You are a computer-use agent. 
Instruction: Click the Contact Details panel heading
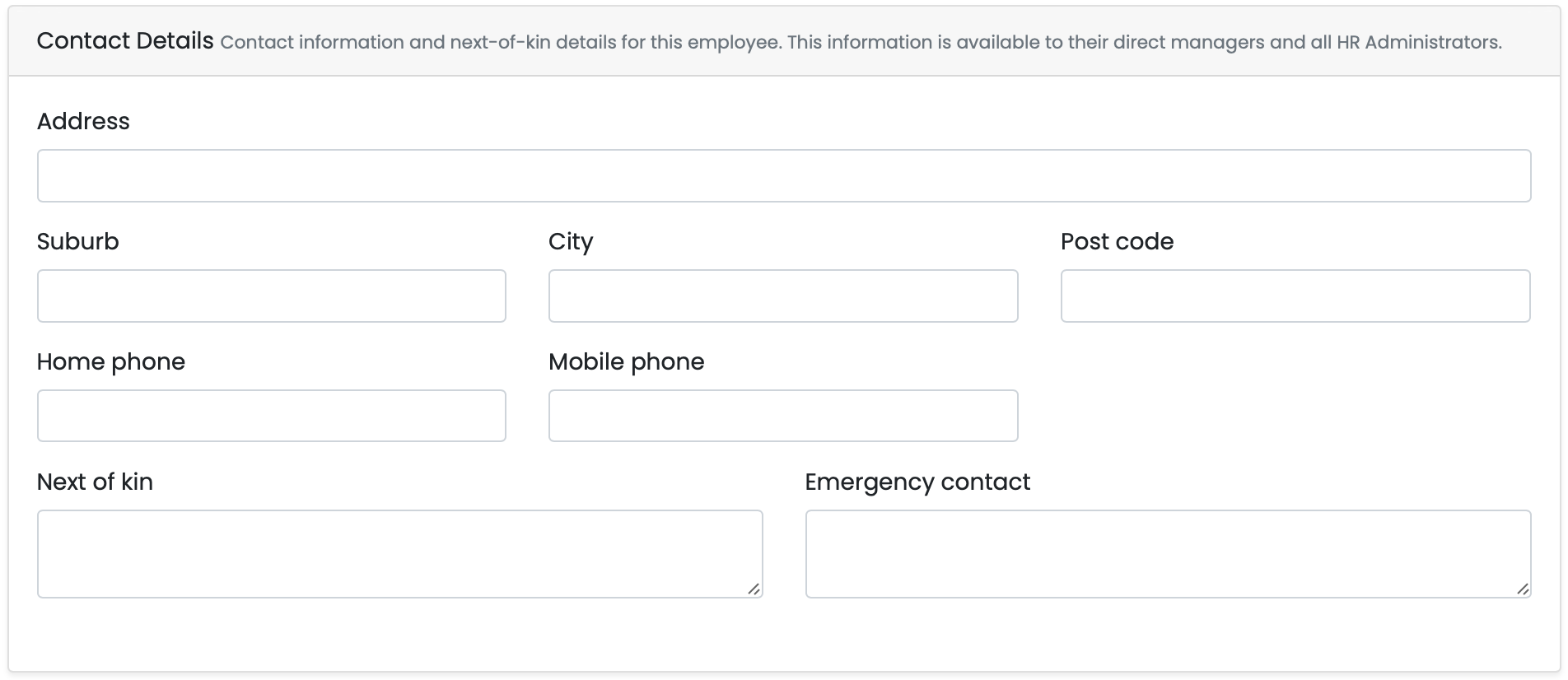coord(125,40)
